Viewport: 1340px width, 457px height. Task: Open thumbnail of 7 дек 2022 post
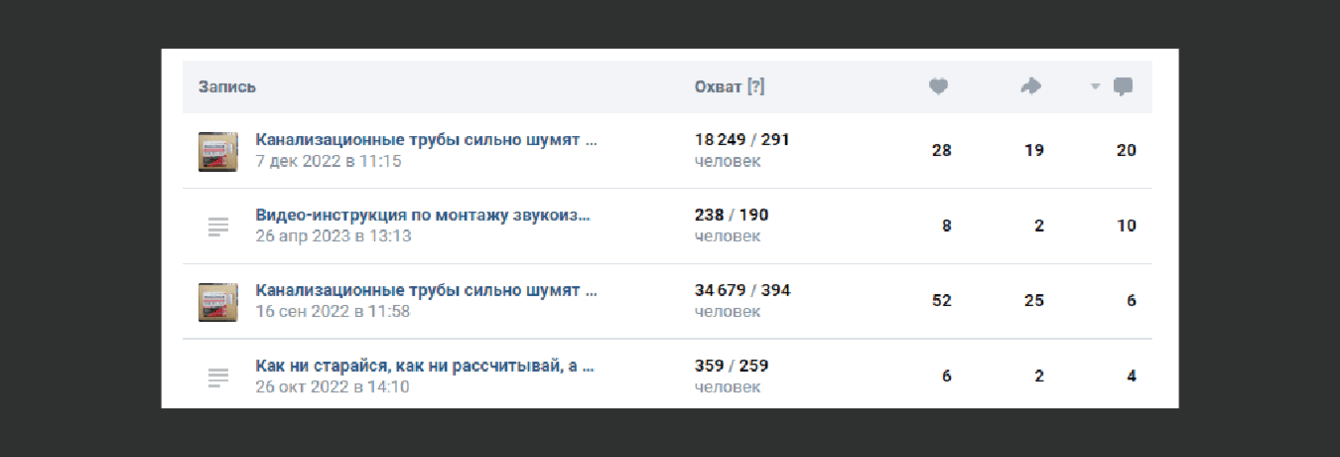[218, 151]
